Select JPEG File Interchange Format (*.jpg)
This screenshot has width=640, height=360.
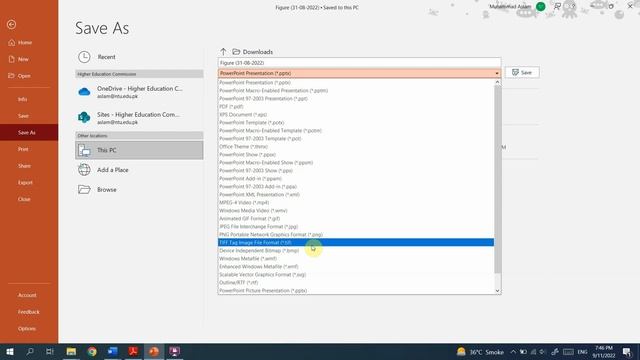tap(356, 227)
